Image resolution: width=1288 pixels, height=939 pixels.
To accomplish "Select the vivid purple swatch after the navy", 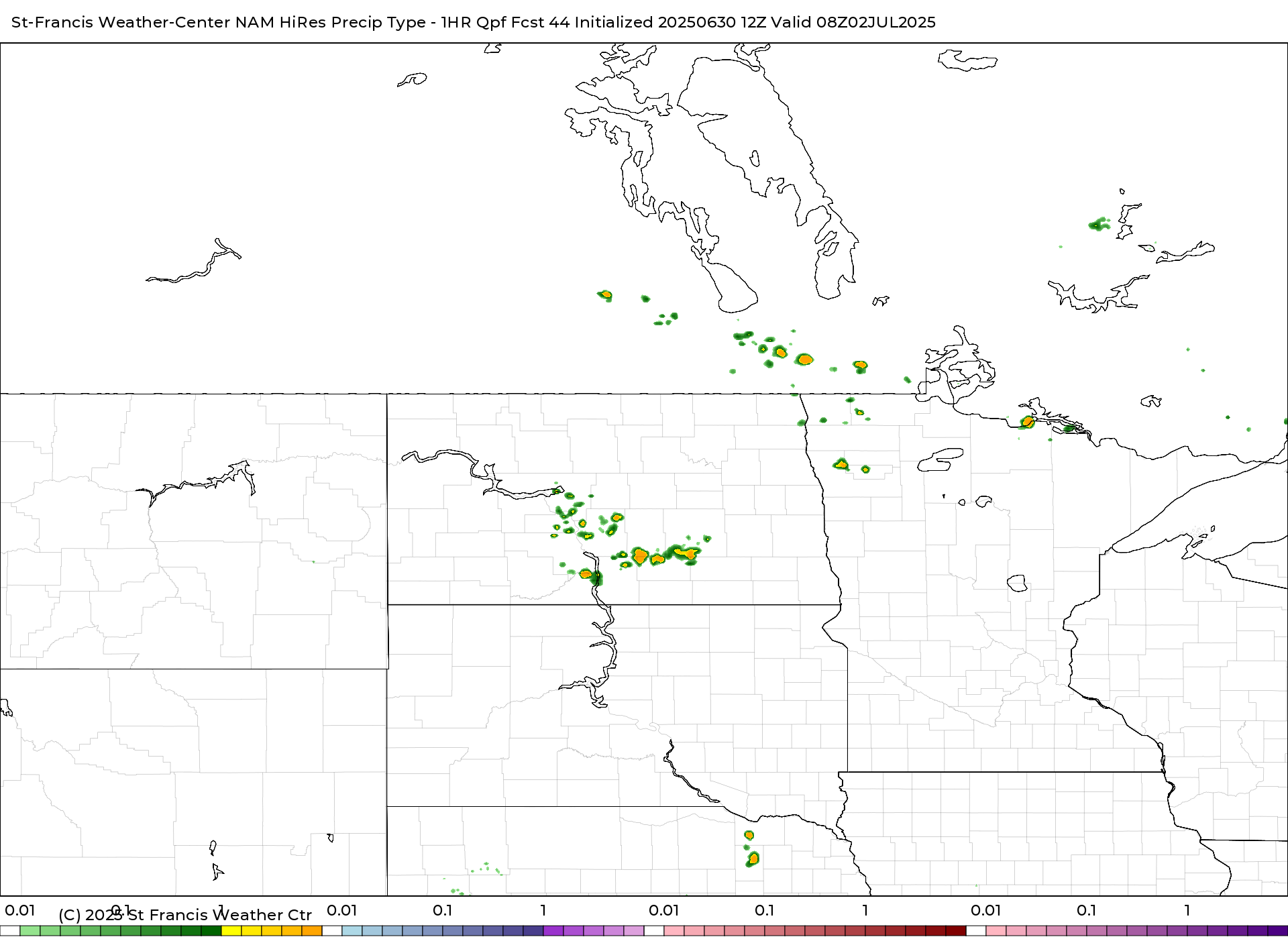I will click(553, 931).
